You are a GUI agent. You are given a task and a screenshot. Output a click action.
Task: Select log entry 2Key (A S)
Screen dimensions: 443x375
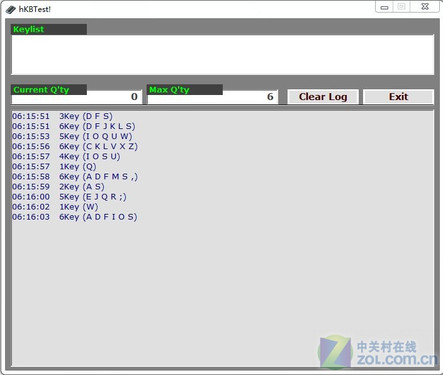[58, 187]
